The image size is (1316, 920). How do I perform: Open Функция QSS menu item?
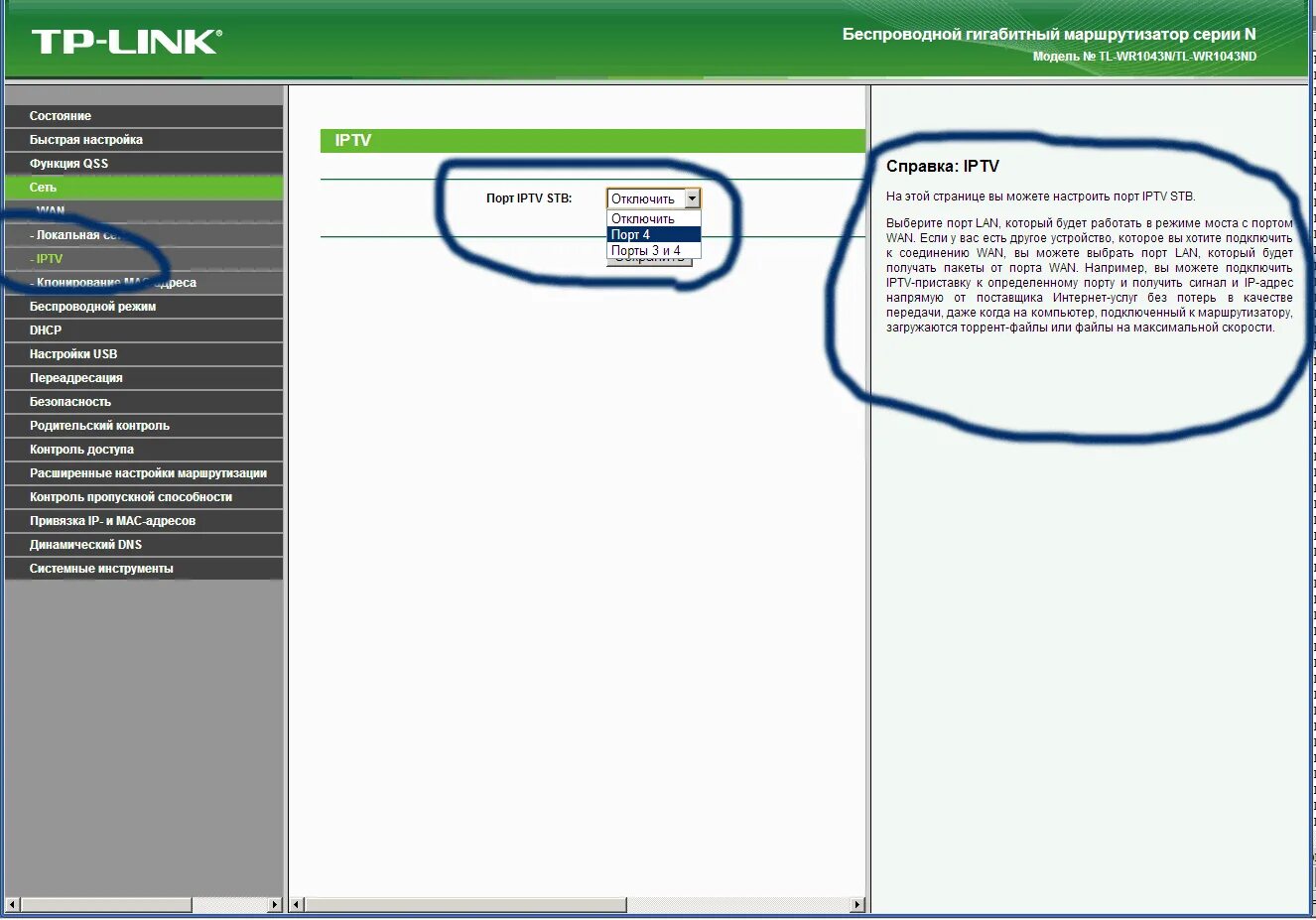(144, 164)
